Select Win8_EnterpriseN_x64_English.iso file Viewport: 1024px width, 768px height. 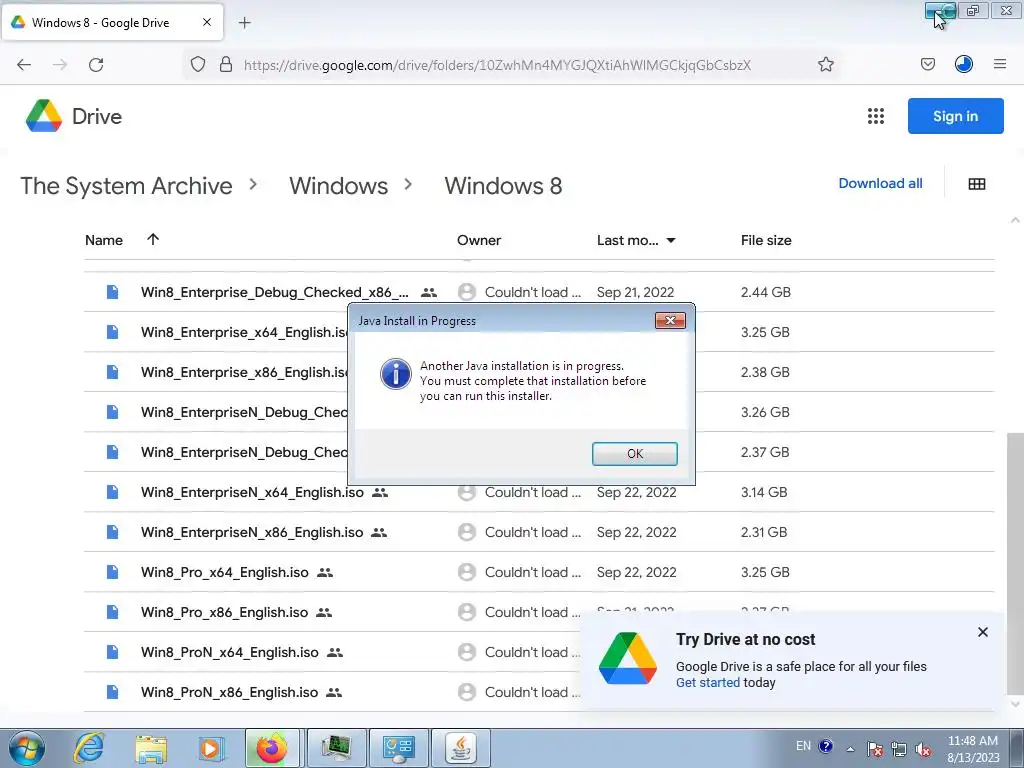[539, 492]
